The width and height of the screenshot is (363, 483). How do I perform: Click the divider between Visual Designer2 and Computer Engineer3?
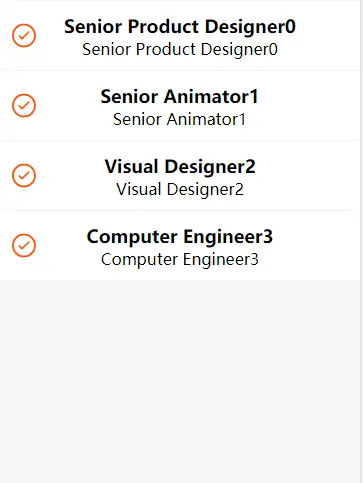pyautogui.click(x=180, y=210)
